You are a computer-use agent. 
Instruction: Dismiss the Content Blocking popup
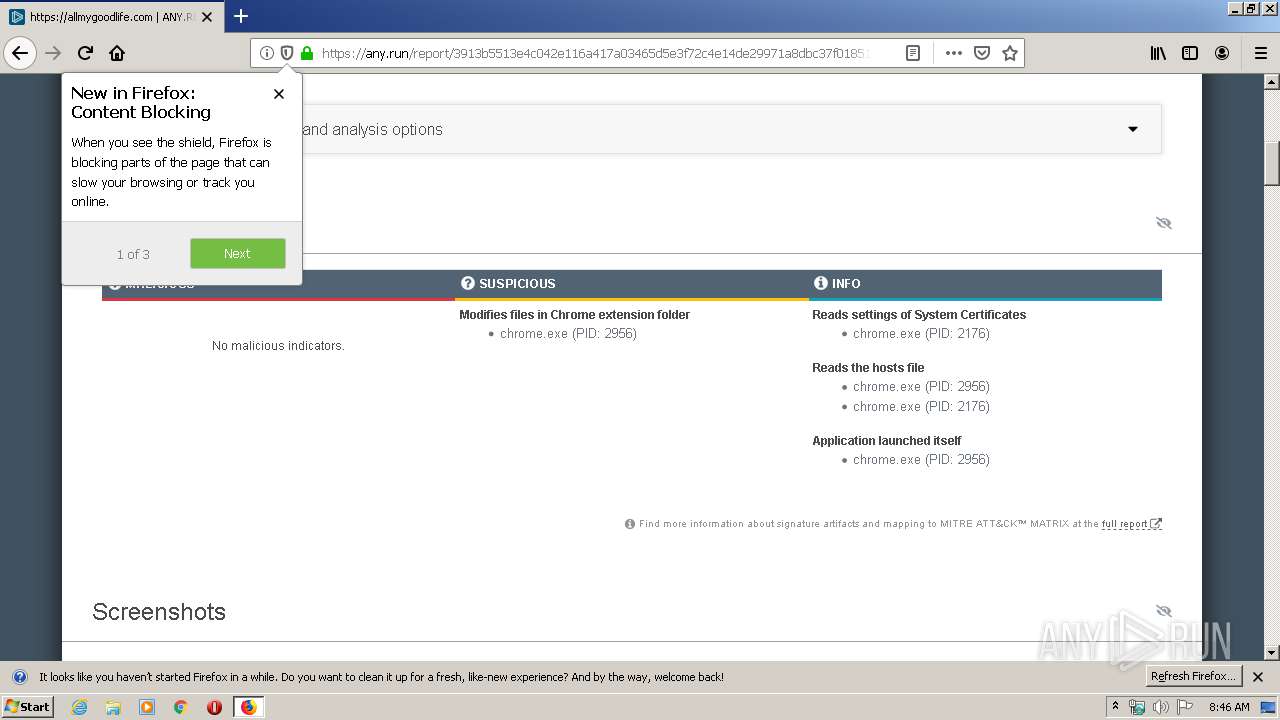click(279, 94)
